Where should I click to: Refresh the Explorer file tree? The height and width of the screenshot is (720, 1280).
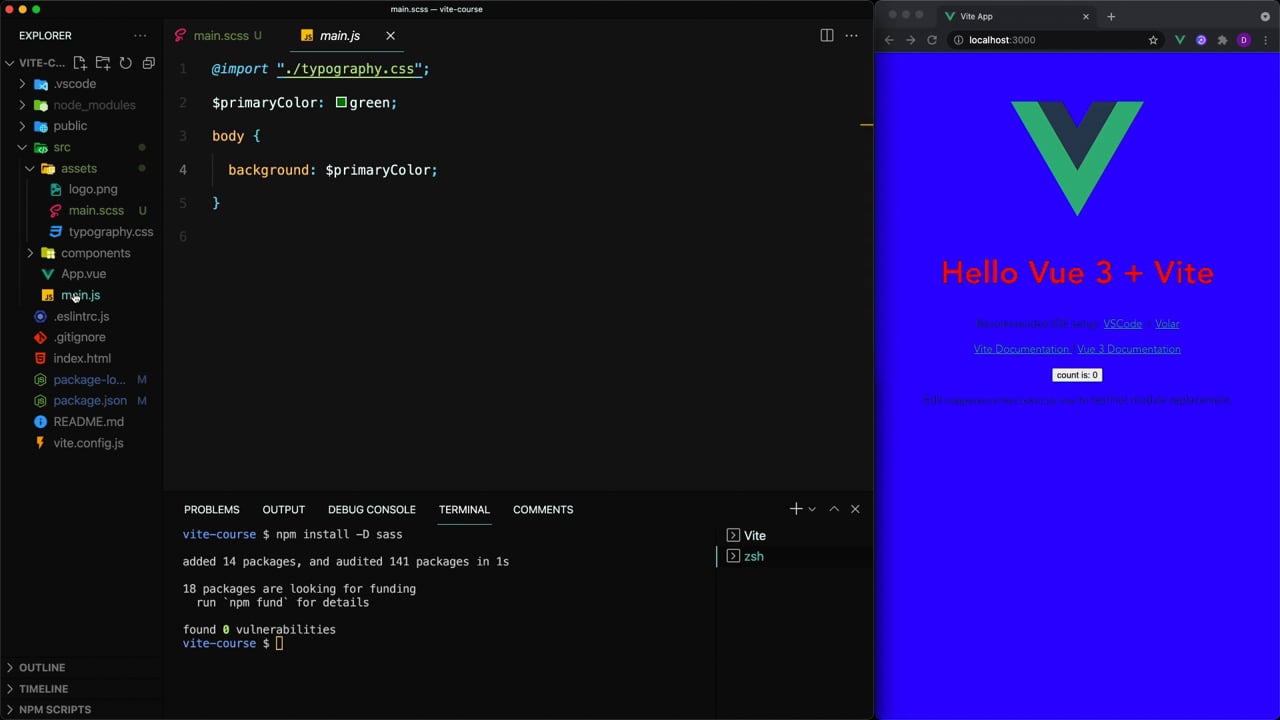pyautogui.click(x=126, y=63)
